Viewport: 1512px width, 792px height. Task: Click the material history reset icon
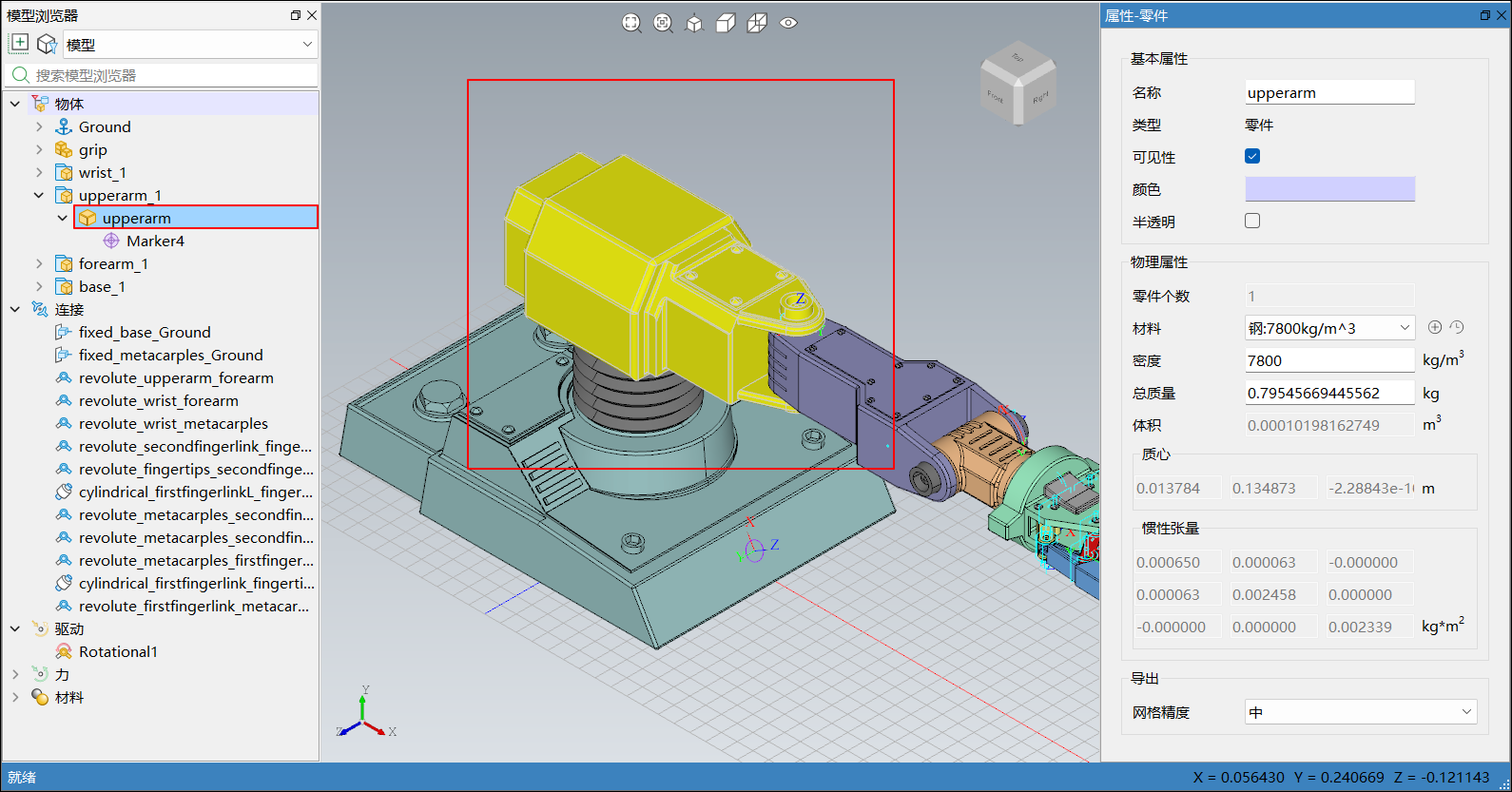[x=1457, y=327]
